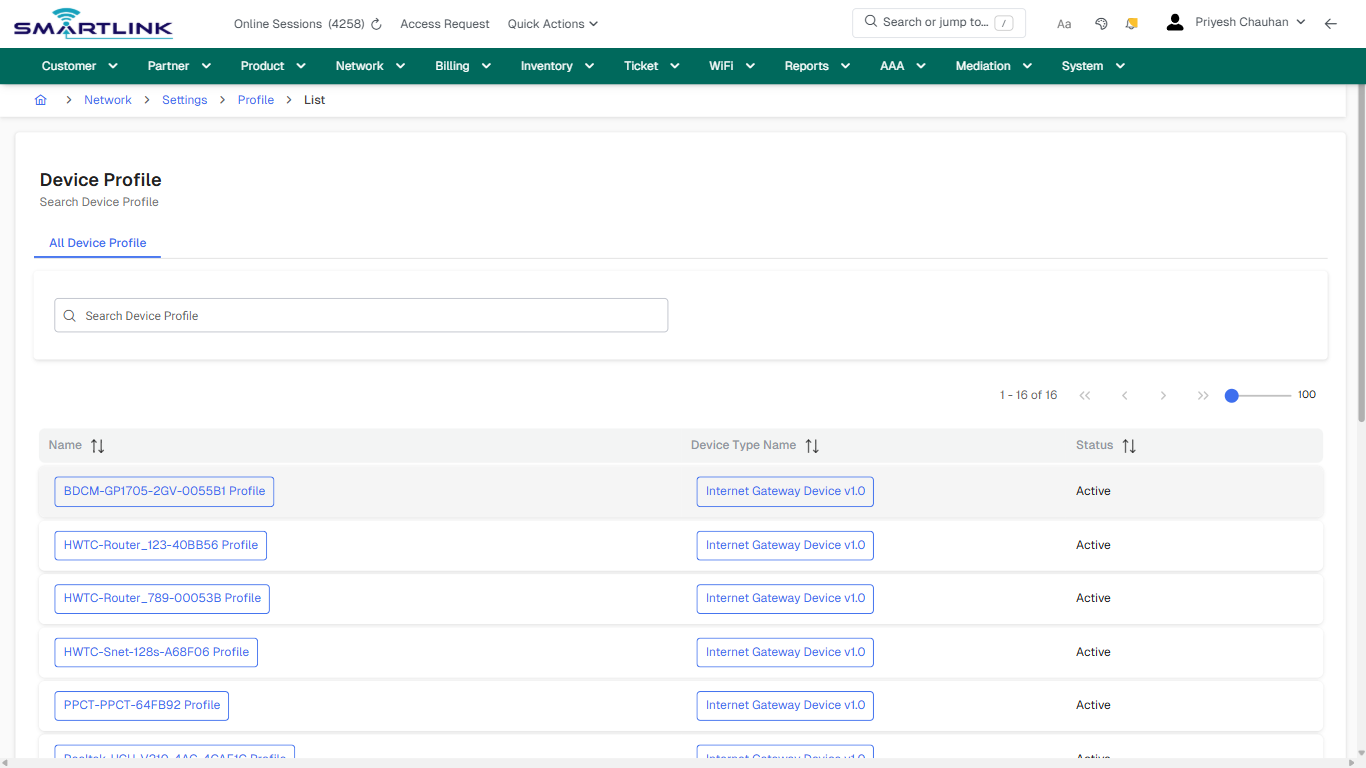Click the user profile avatar icon
The width and height of the screenshot is (1366, 768).
[1174, 21]
